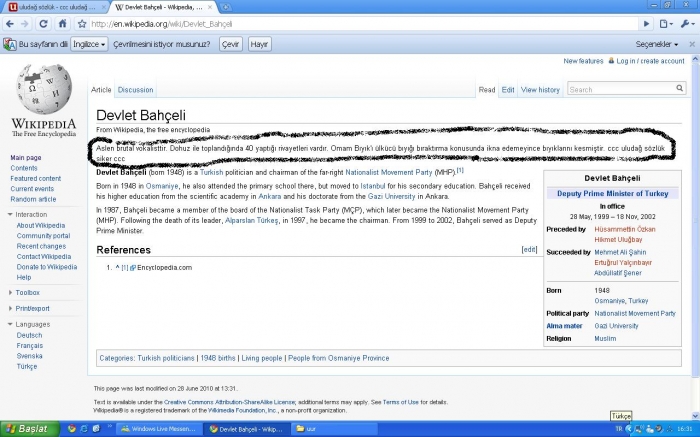This screenshot has height=437, width=700.
Task: Open a new browser tab
Action: (226, 7)
